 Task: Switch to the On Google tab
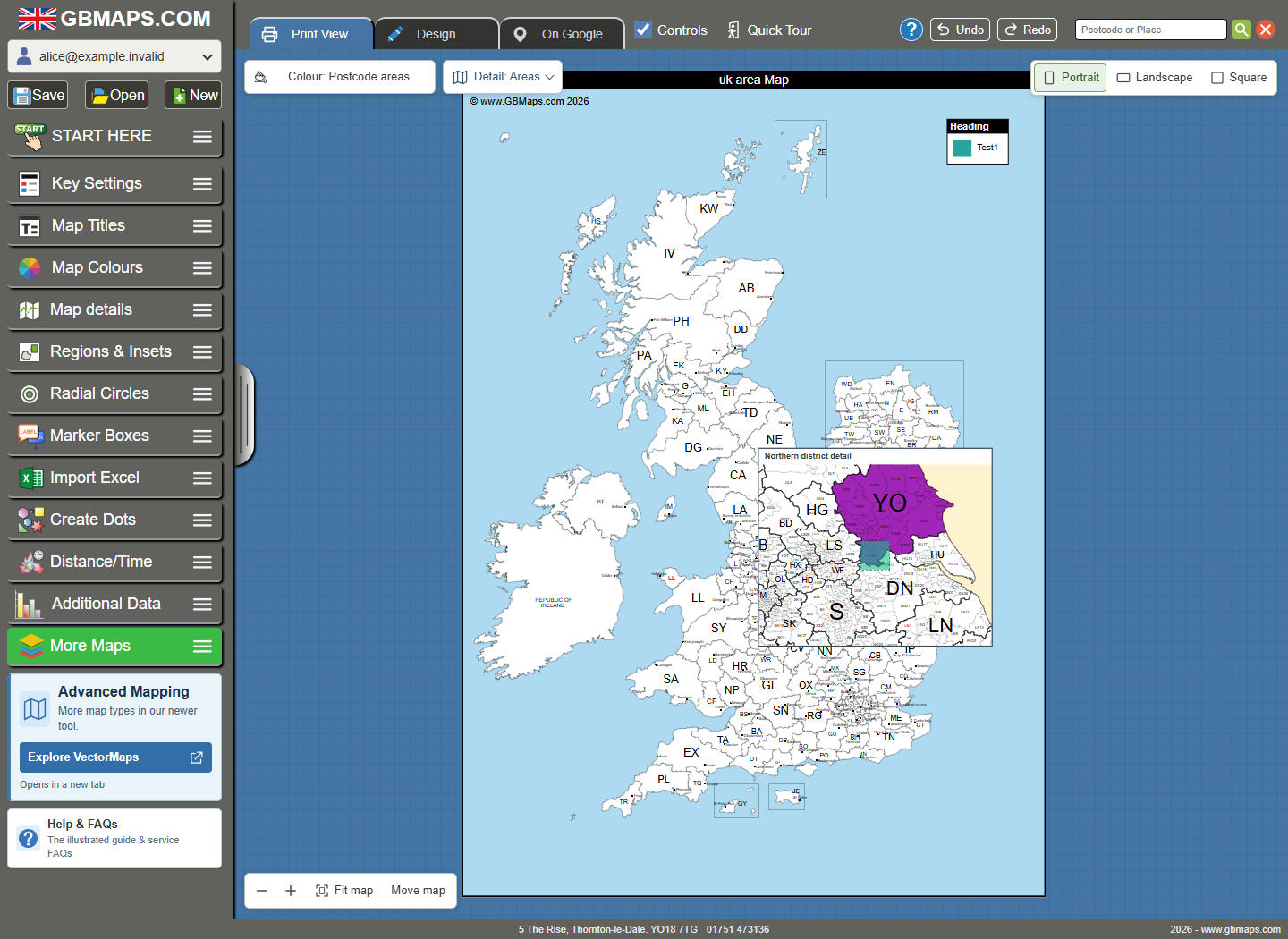point(561,34)
